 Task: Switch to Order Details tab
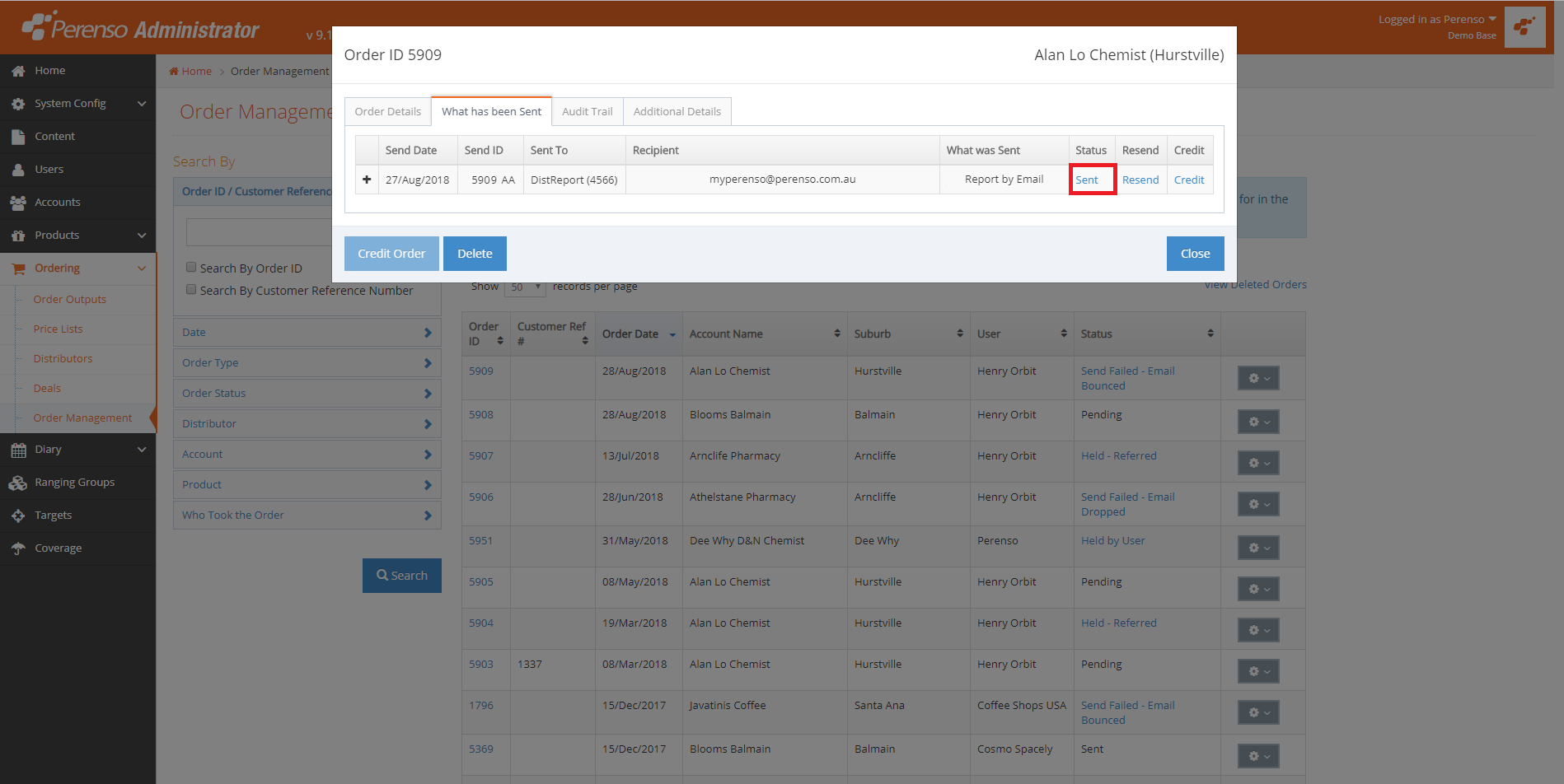click(x=387, y=111)
